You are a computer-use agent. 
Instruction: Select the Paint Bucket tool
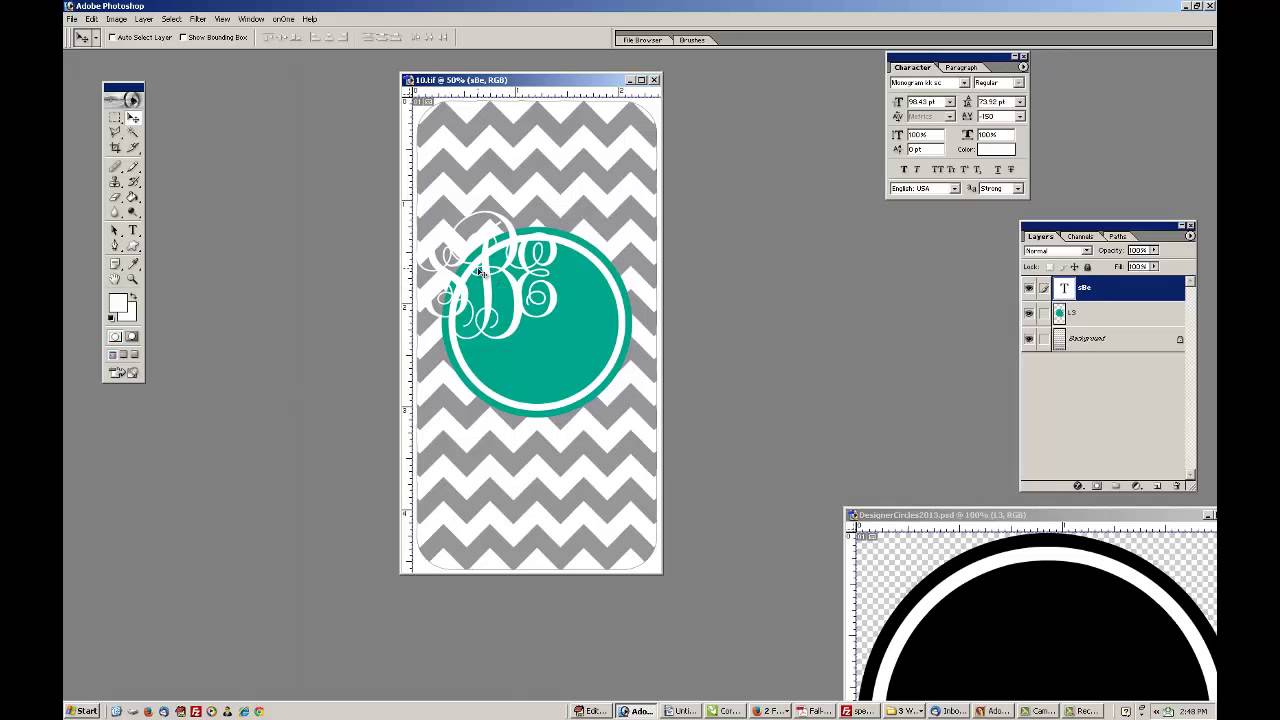click(x=132, y=196)
